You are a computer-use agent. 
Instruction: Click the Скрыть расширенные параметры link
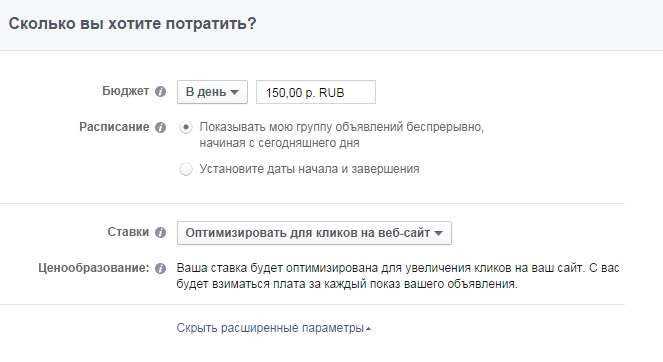tap(270, 328)
